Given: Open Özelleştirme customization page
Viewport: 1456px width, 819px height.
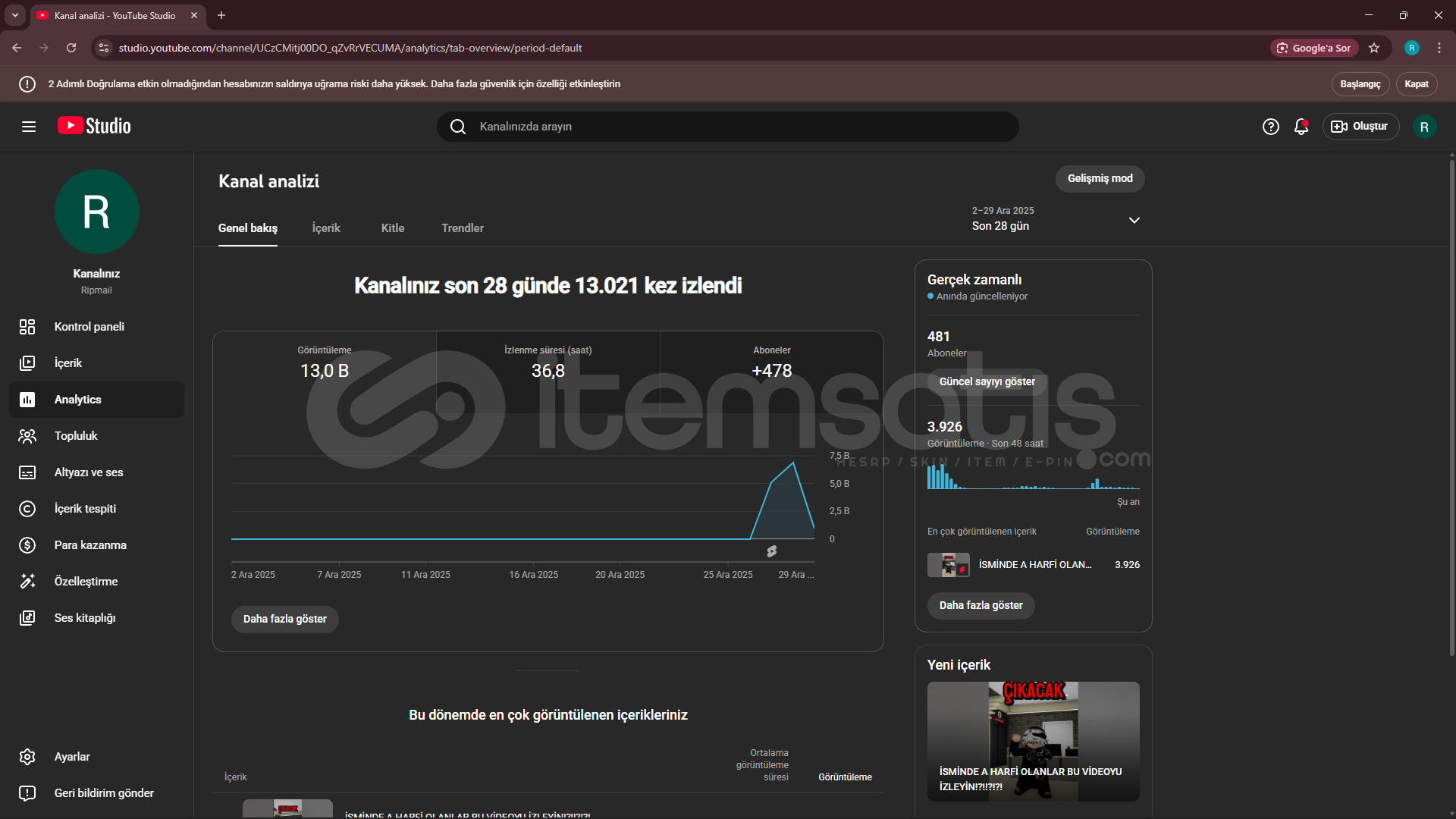Looking at the screenshot, I should pyautogui.click(x=86, y=582).
